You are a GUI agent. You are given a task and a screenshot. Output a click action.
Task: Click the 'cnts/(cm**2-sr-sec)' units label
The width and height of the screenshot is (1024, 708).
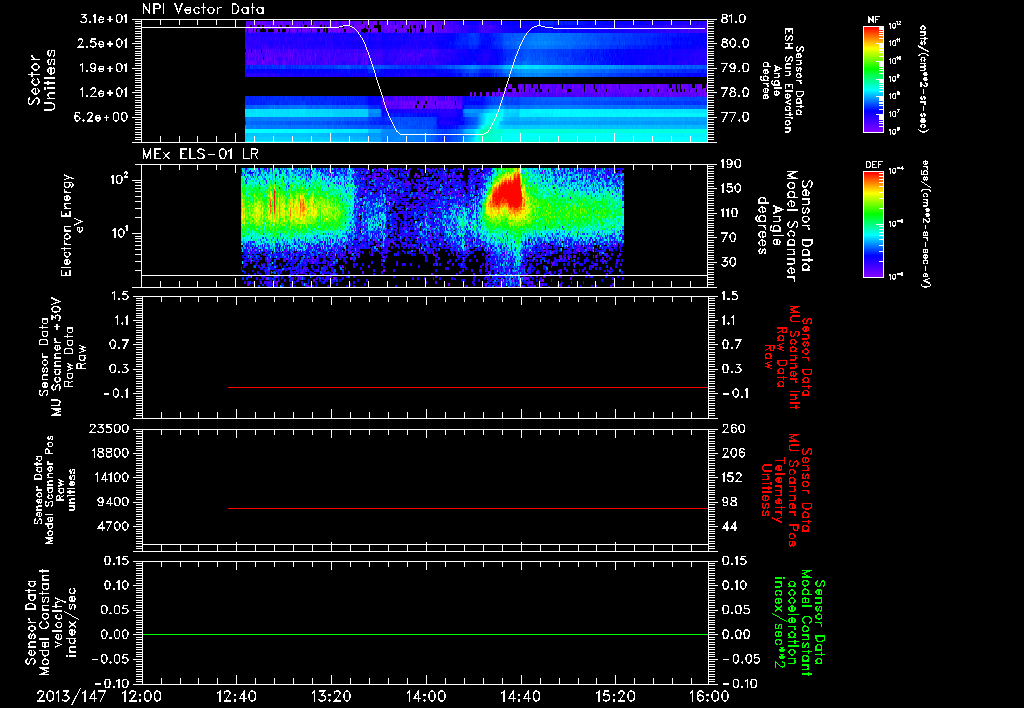[x=923, y=78]
